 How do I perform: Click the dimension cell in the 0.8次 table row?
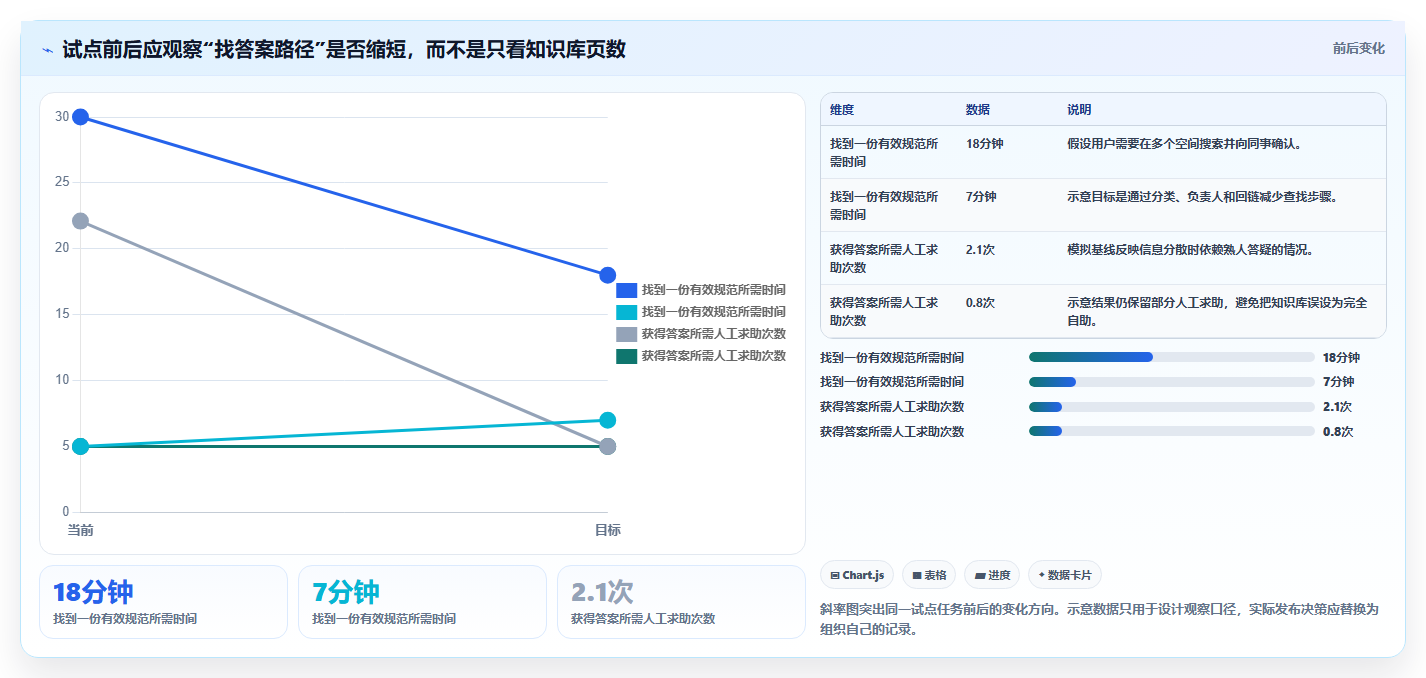pyautogui.click(x=884, y=311)
